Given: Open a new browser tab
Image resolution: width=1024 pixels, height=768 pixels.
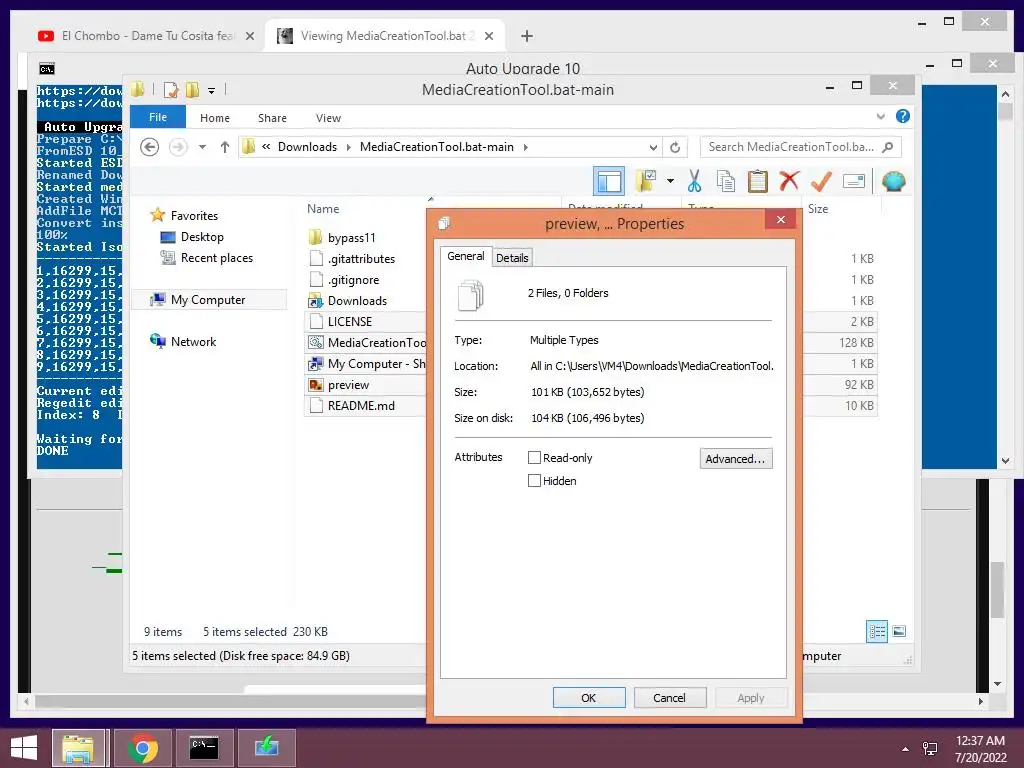Looking at the screenshot, I should [x=527, y=36].
